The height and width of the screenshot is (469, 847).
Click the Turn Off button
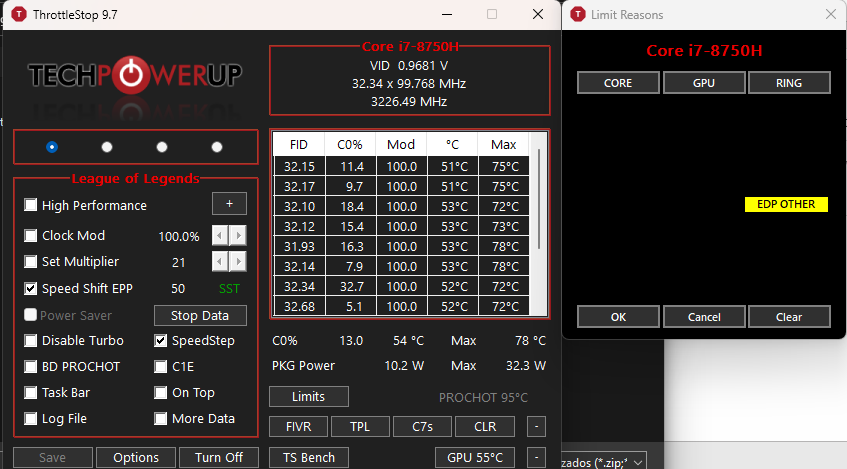click(x=219, y=457)
